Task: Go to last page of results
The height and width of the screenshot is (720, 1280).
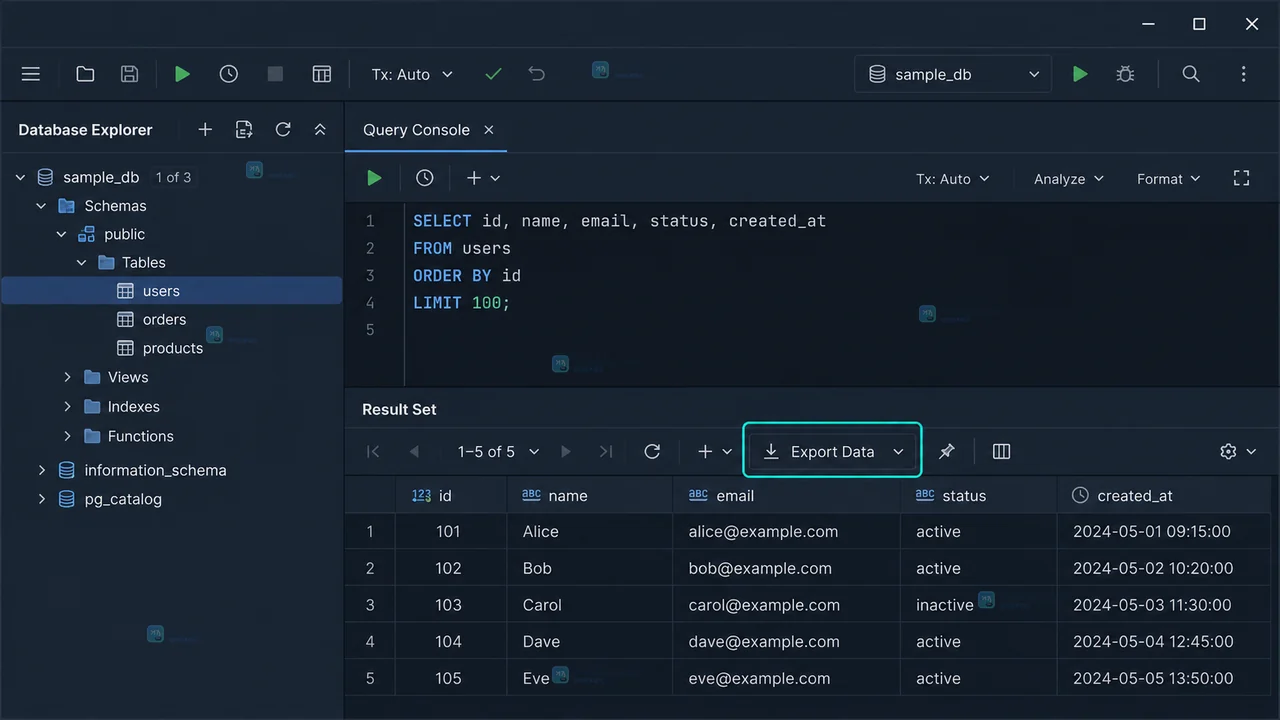Action: click(606, 452)
